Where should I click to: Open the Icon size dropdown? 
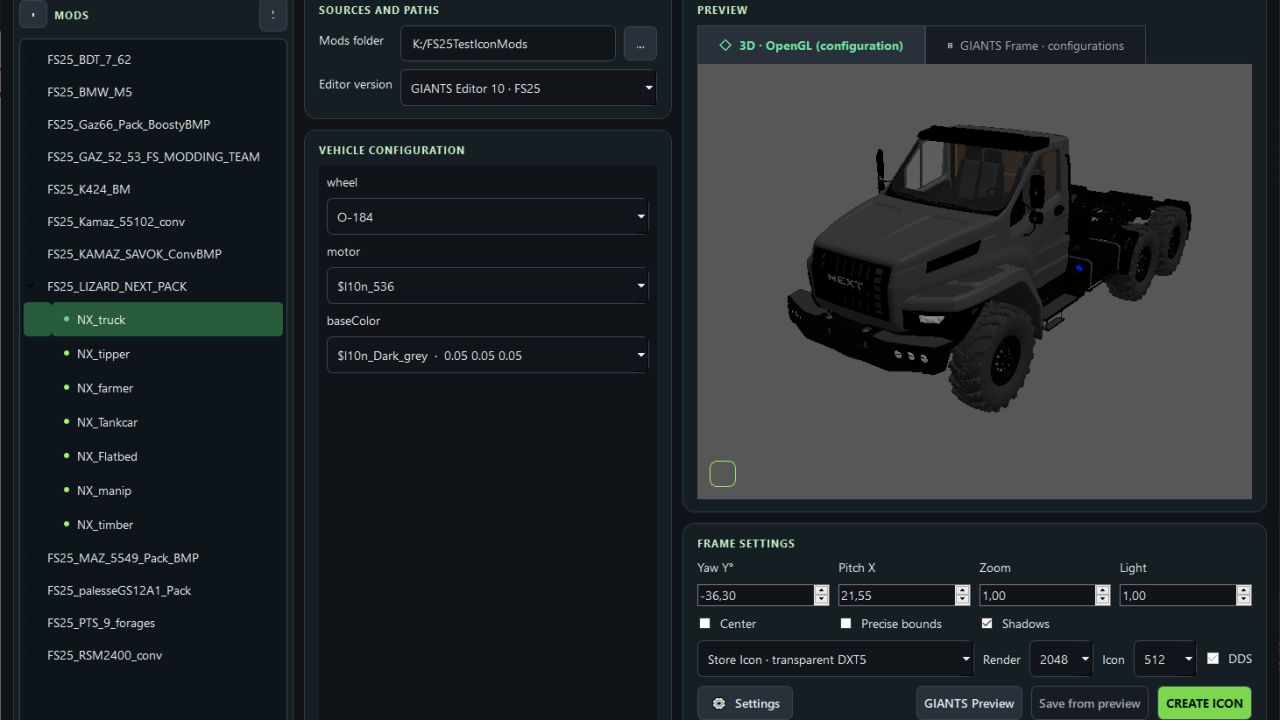pos(1165,660)
